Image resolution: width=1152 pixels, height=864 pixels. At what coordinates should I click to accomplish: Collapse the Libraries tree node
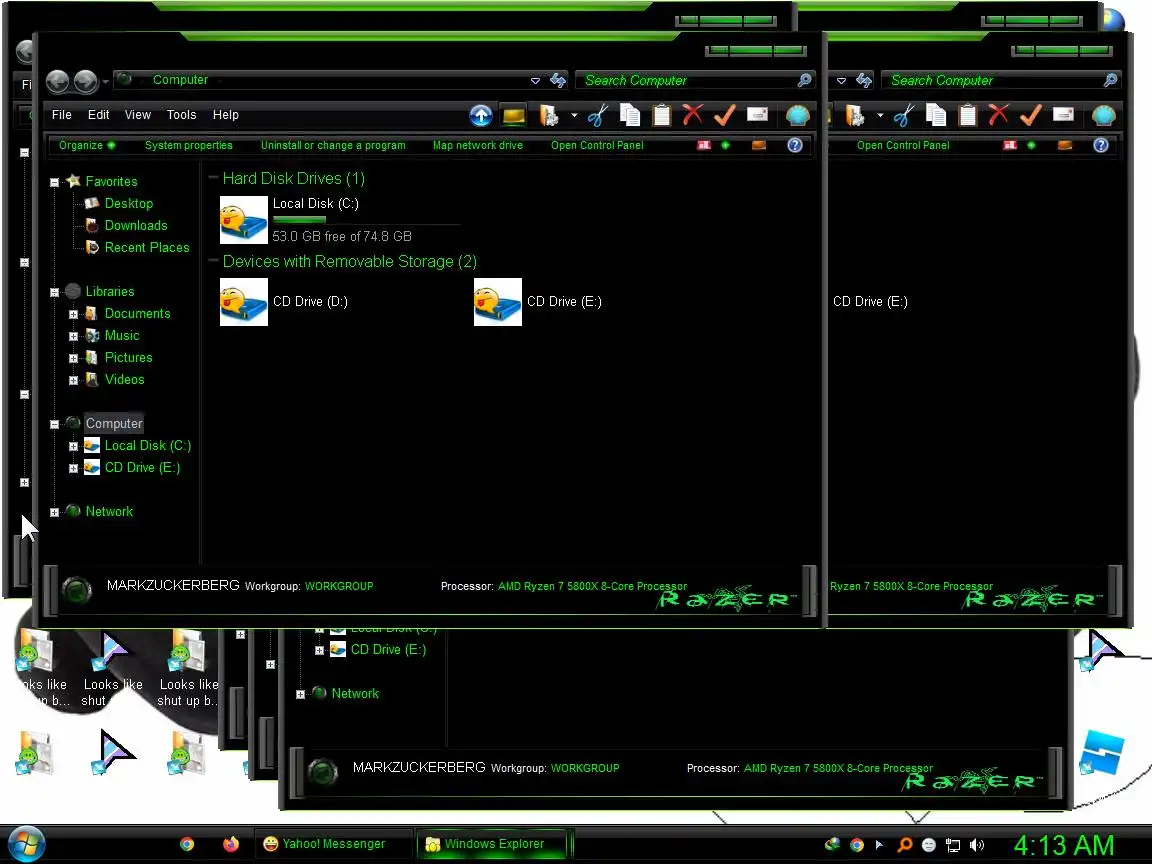click(x=54, y=292)
